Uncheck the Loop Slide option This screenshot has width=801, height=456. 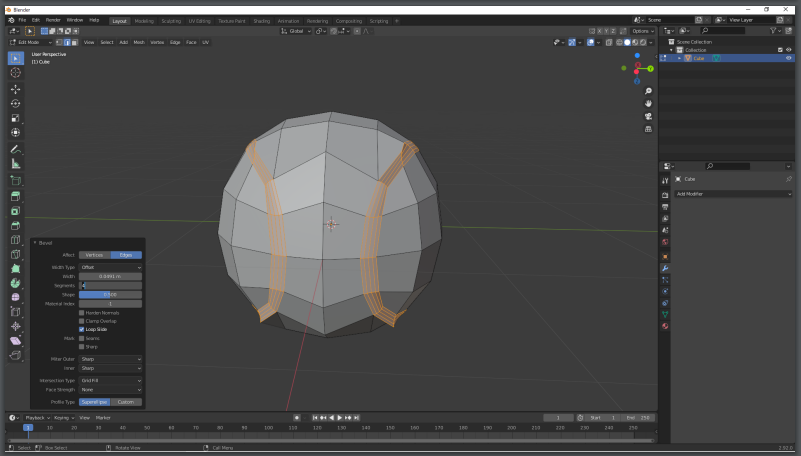pos(82,329)
